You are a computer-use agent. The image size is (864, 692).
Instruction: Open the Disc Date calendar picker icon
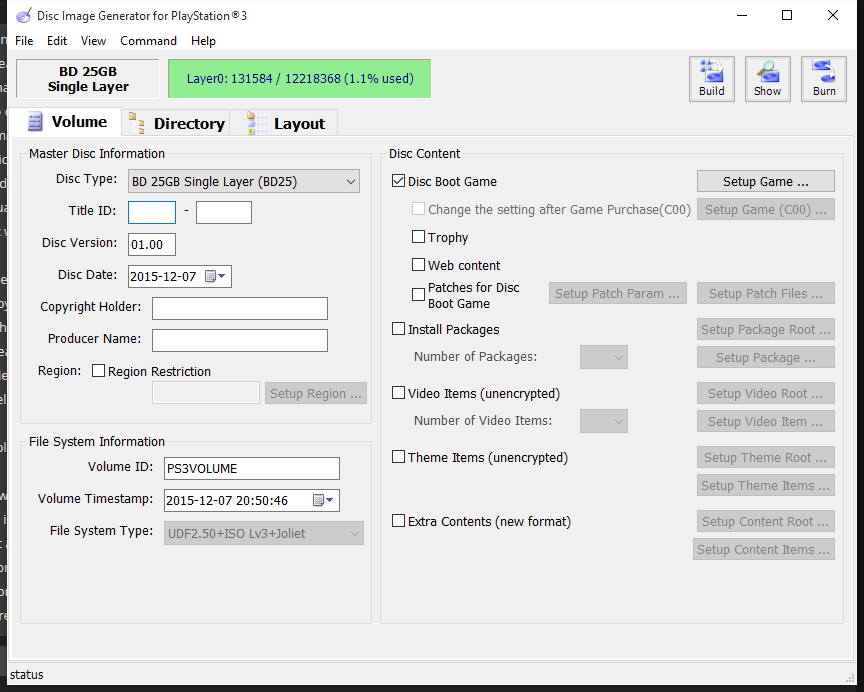215,276
